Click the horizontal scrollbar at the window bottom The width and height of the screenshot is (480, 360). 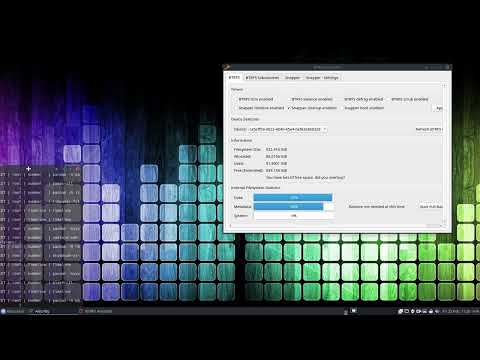click(x=336, y=225)
